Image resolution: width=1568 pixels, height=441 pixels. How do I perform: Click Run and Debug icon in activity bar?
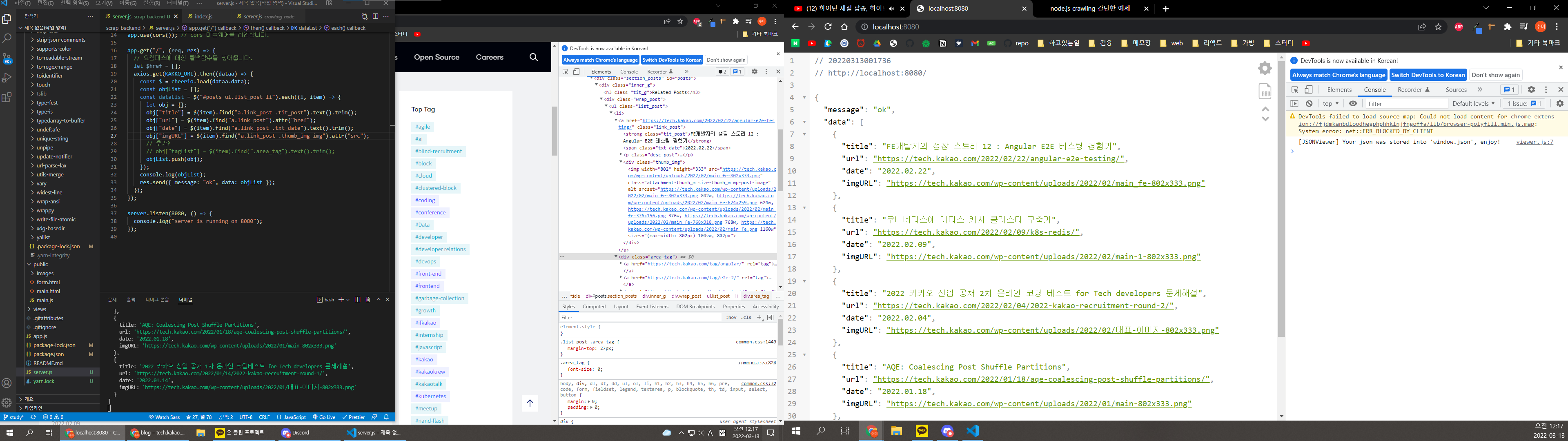coord(7,78)
